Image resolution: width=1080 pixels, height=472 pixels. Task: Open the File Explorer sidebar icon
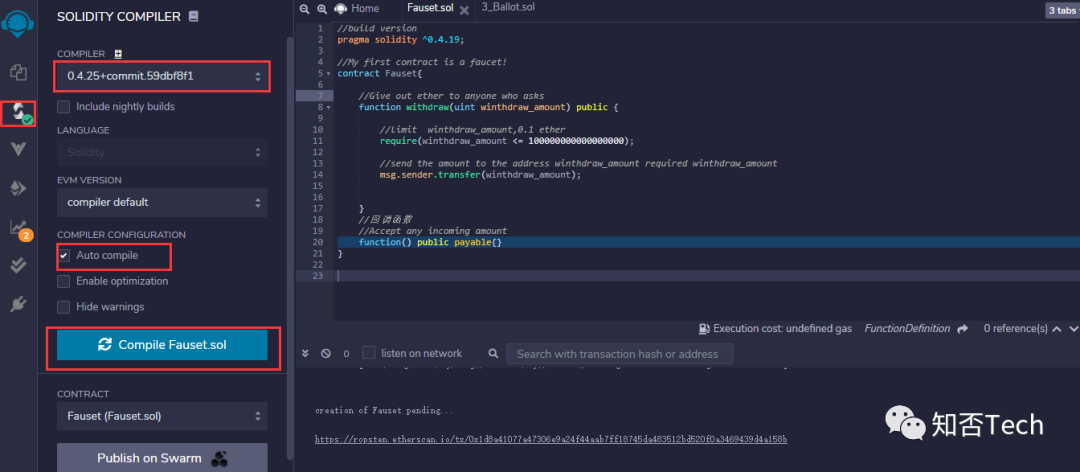tap(17, 72)
